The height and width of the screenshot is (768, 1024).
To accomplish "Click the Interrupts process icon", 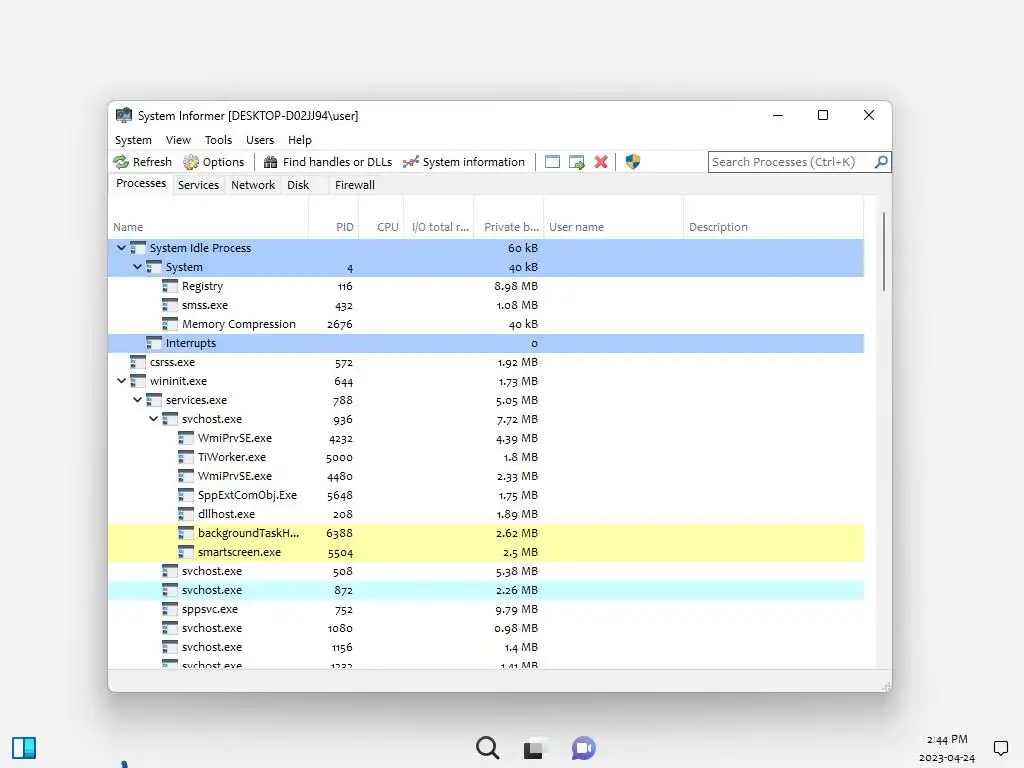I will (x=154, y=343).
